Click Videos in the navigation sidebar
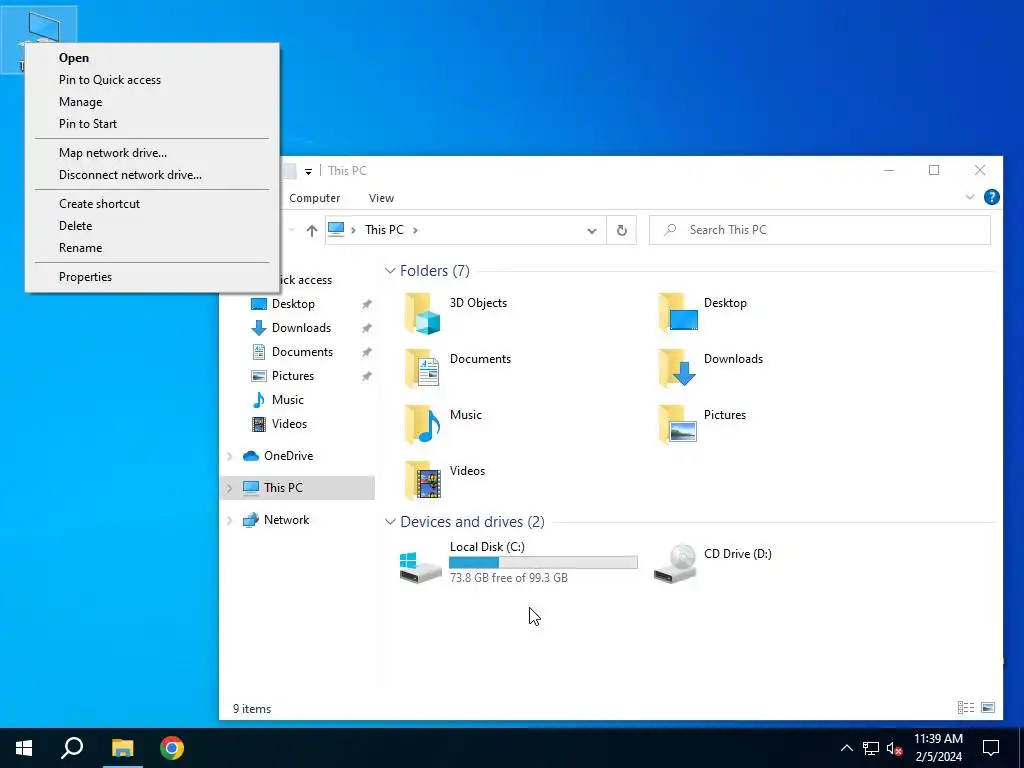 (289, 424)
